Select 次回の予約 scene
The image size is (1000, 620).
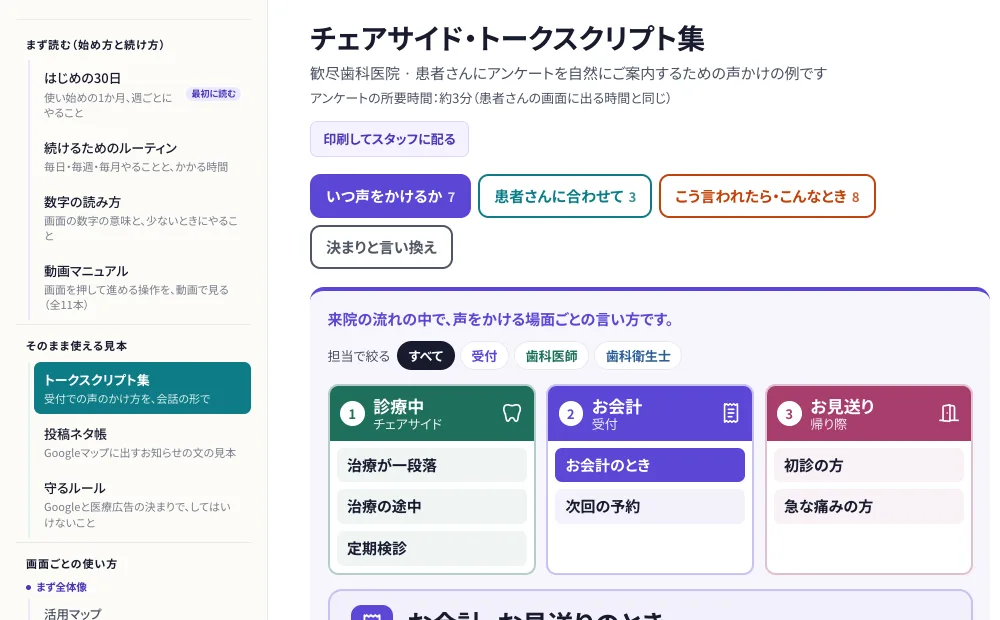pyautogui.click(x=650, y=506)
